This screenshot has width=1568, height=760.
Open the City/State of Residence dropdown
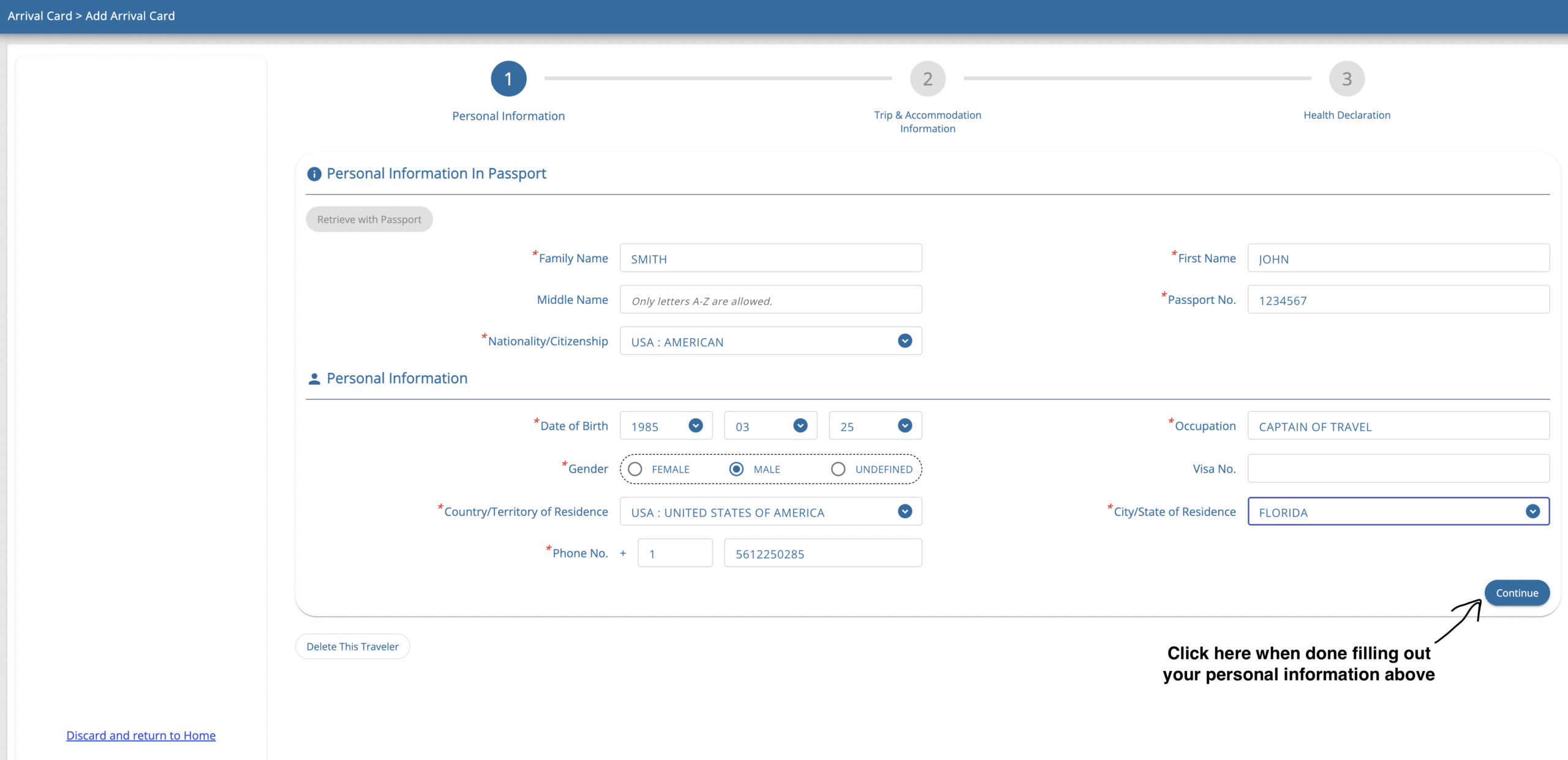[x=1533, y=511]
